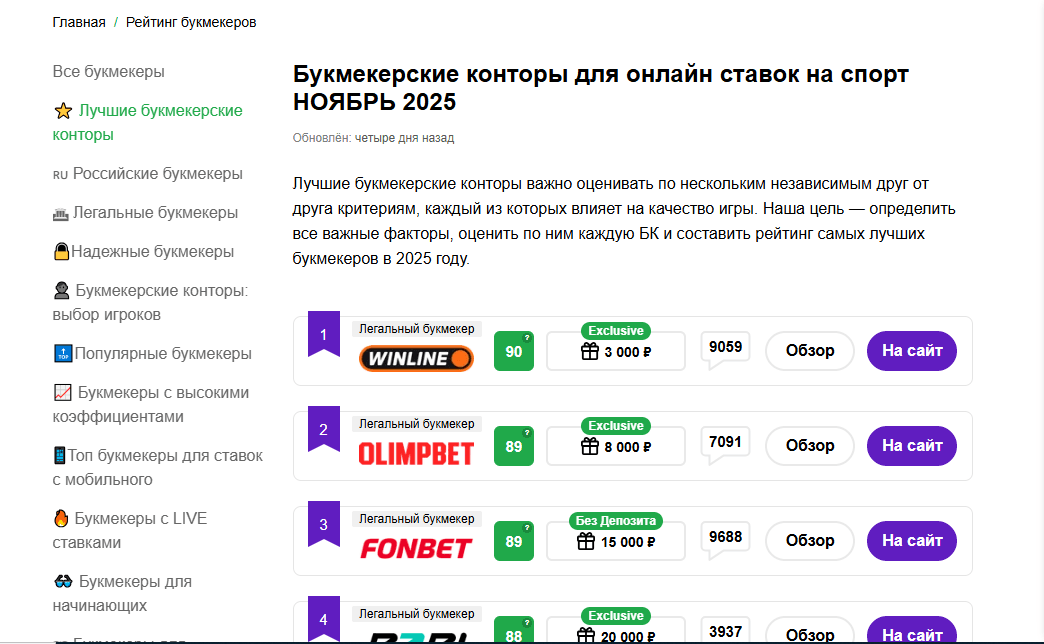Click Olimpbet's 8 000 ₽ gift bonus
Viewport: 1044px width, 644px height.
[615, 446]
